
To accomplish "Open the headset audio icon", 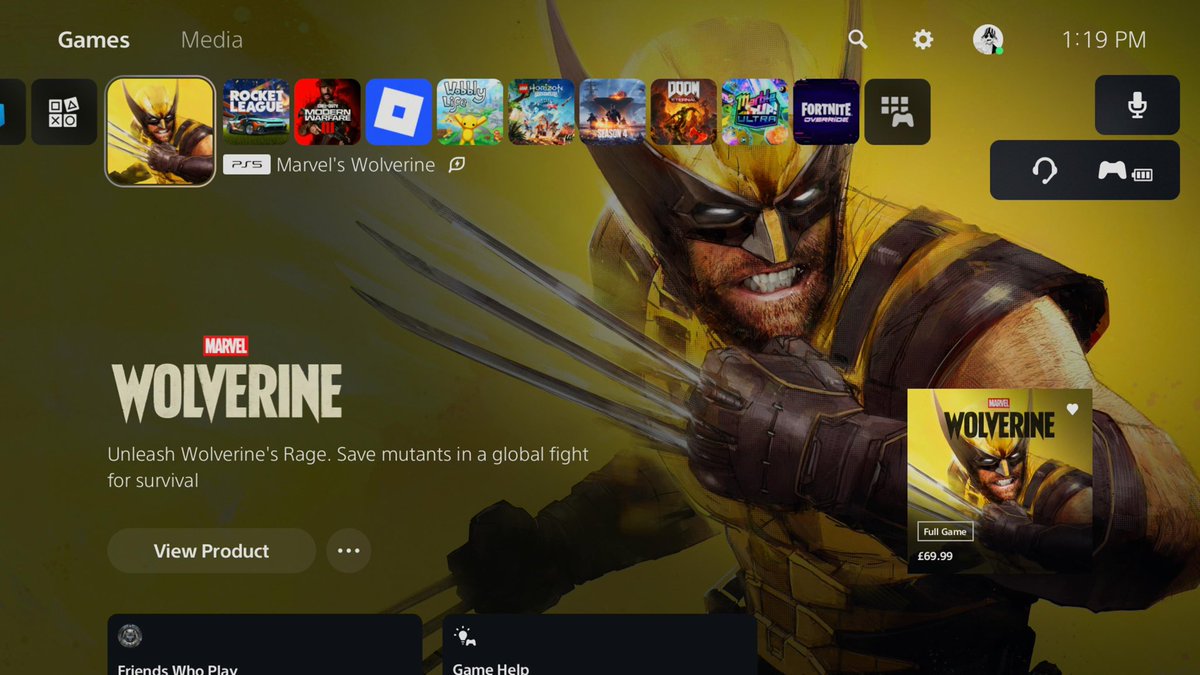I will click(1044, 171).
